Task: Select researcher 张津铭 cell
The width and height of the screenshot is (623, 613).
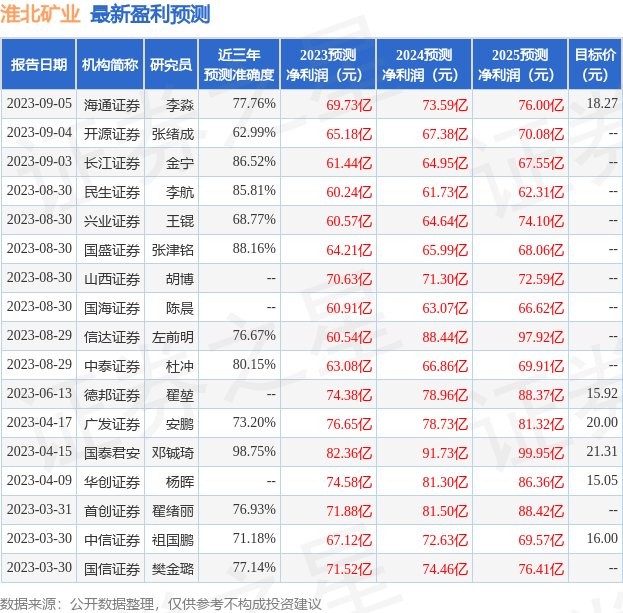Action: [x=173, y=250]
